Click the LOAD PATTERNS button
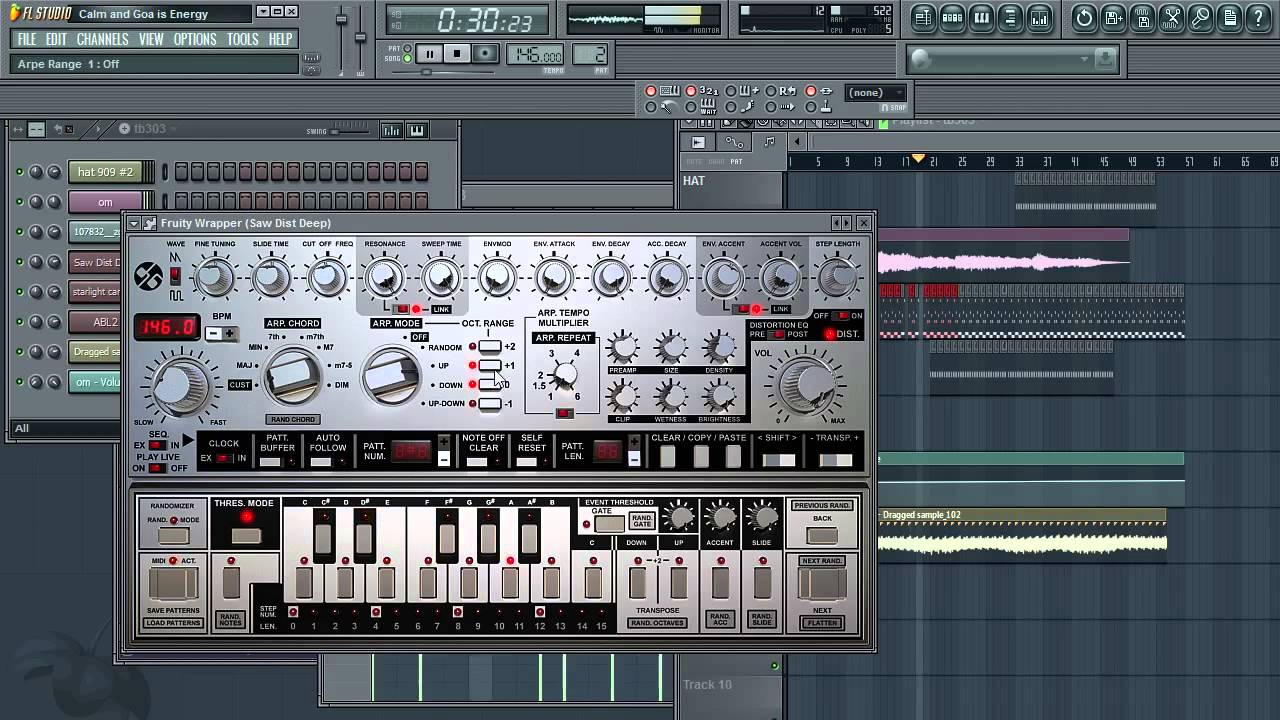The image size is (1280, 720). click(173, 623)
